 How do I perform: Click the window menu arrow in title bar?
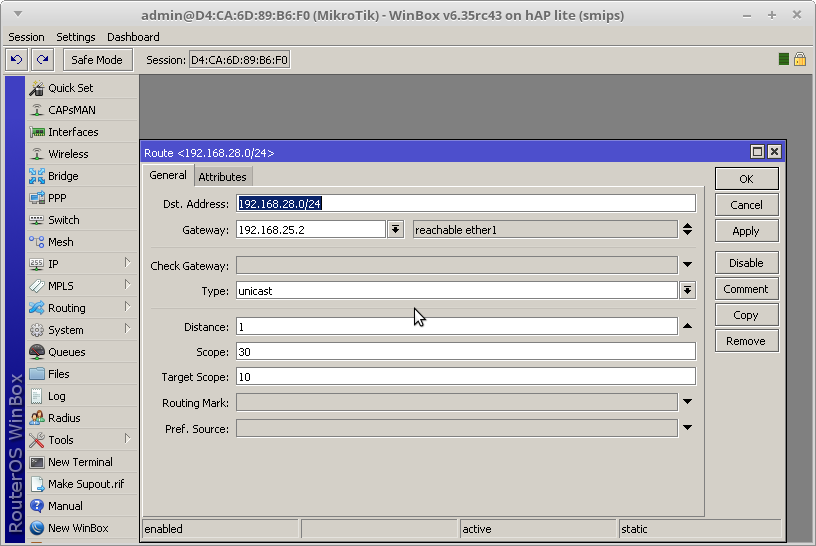[x=18, y=14]
